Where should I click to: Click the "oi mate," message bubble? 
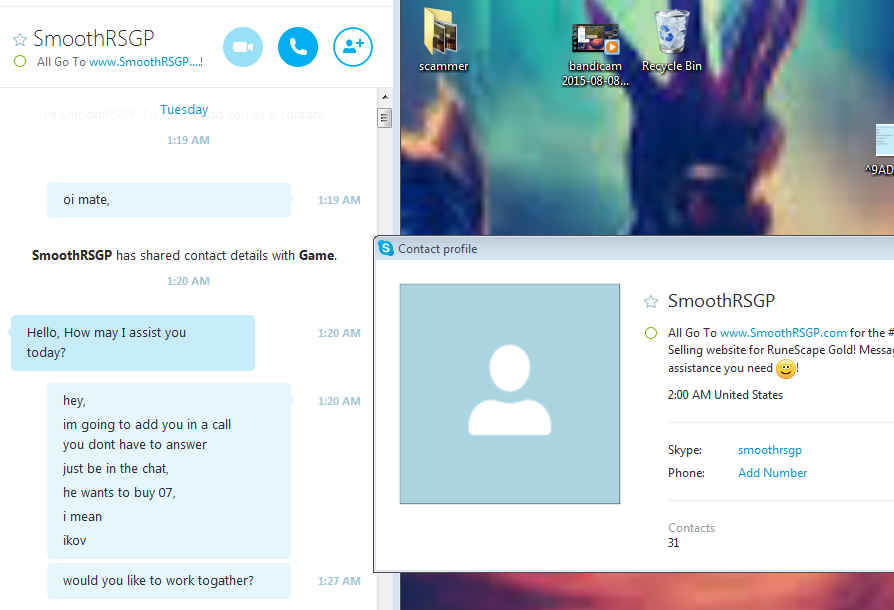(x=169, y=200)
